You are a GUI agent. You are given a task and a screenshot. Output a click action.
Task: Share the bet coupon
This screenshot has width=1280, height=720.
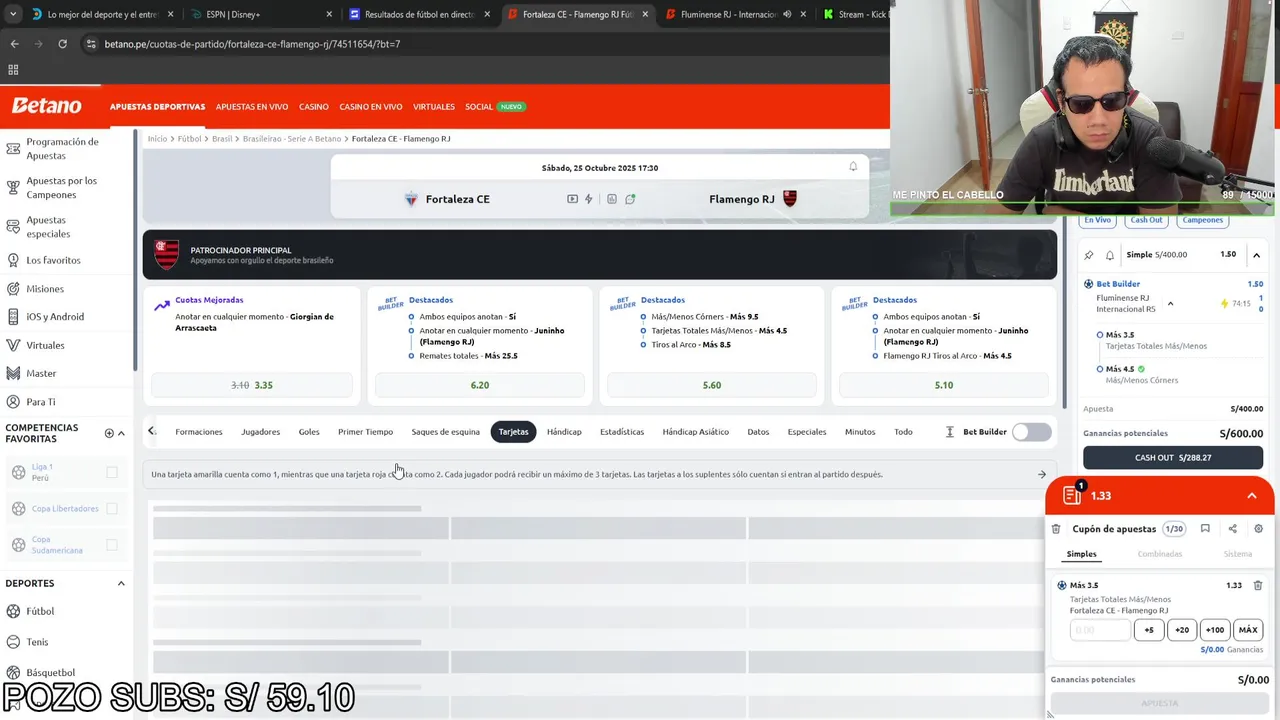[x=1232, y=529]
